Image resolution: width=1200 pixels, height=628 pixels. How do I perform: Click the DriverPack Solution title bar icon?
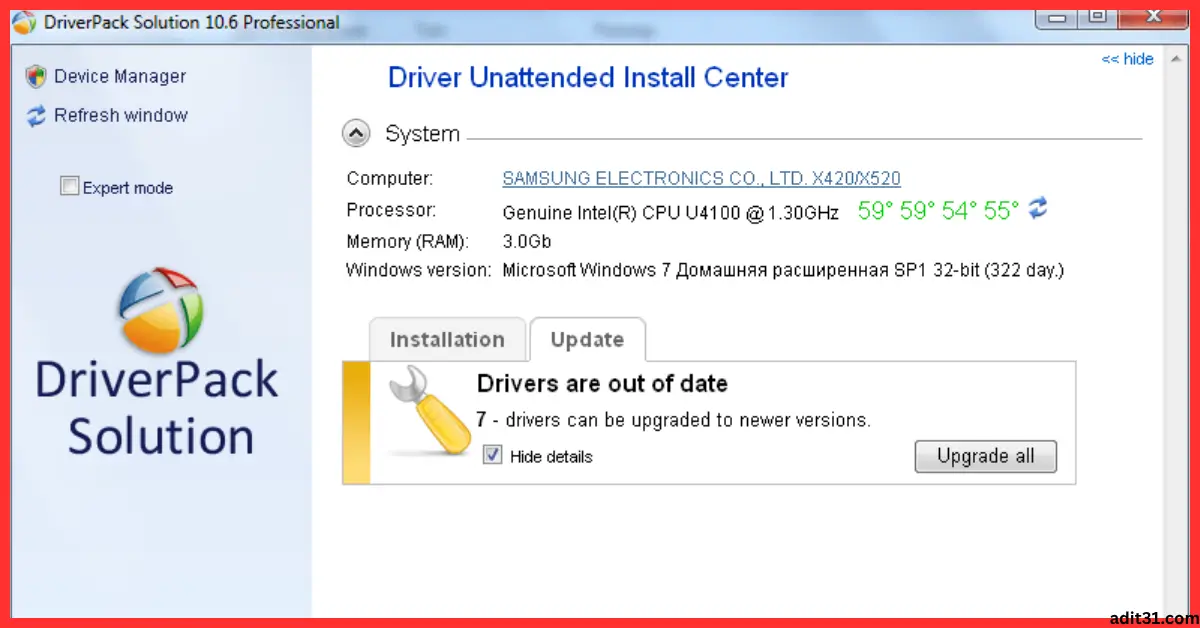click(26, 22)
